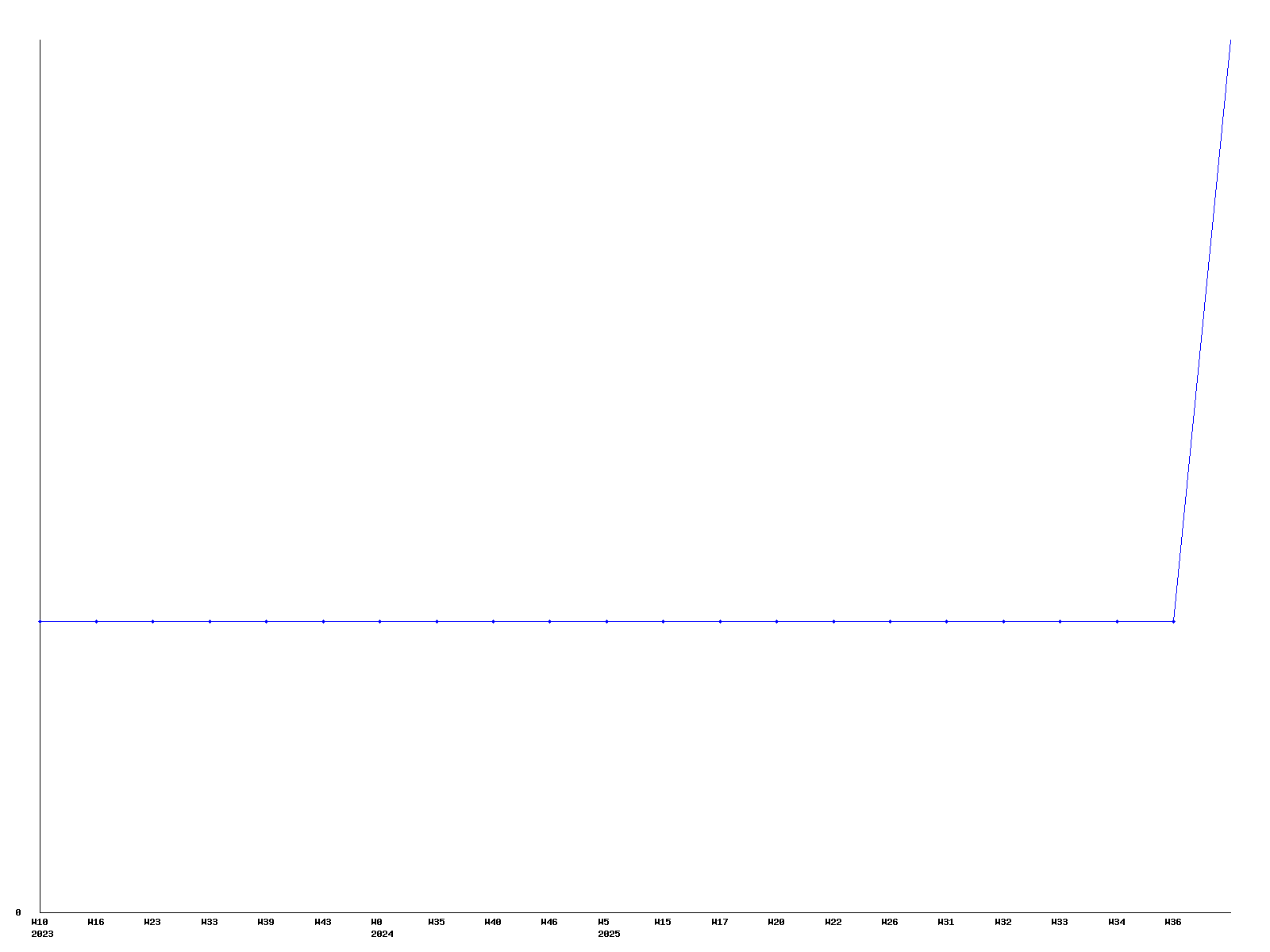Click the W31 x-axis label
This screenshot has height=952, width=1270.
tap(946, 922)
